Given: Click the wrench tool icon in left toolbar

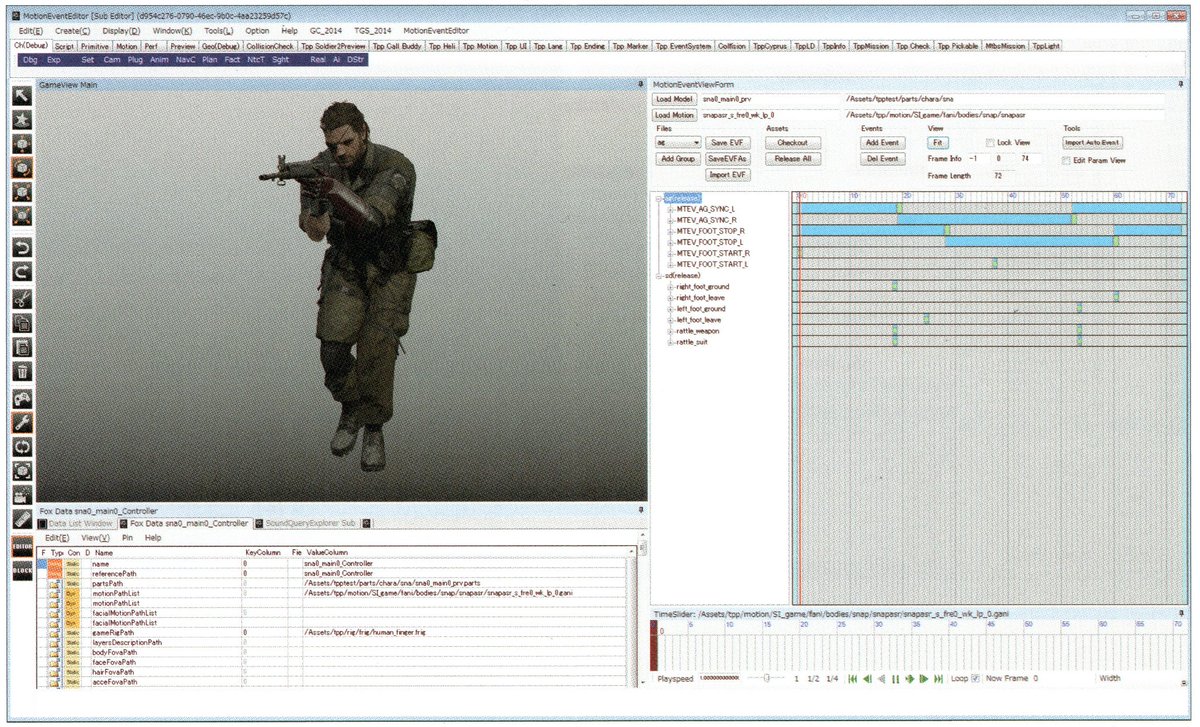Looking at the screenshot, I should [22, 422].
